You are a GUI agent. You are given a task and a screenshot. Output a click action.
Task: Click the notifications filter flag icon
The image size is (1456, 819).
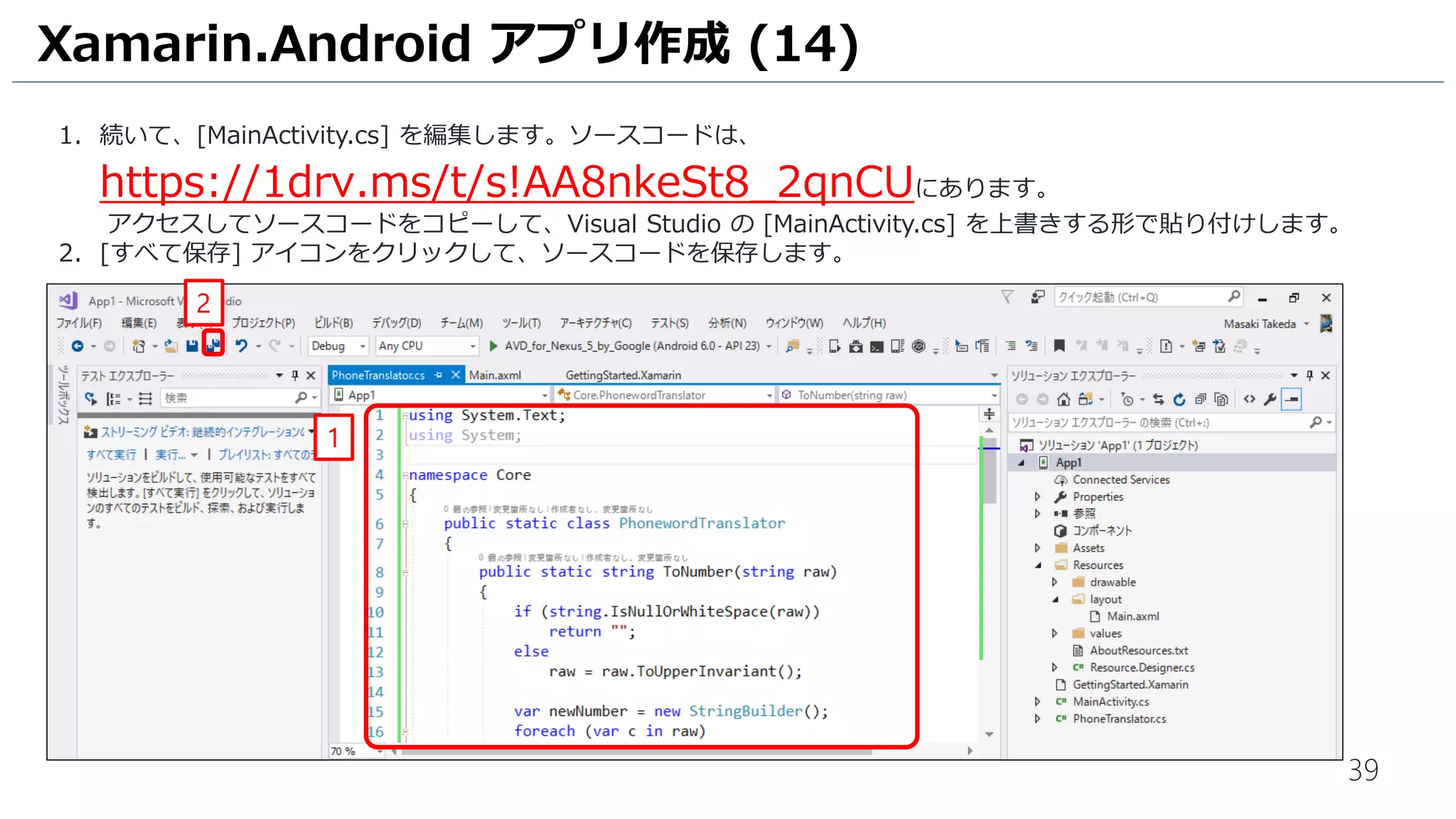point(1007,297)
